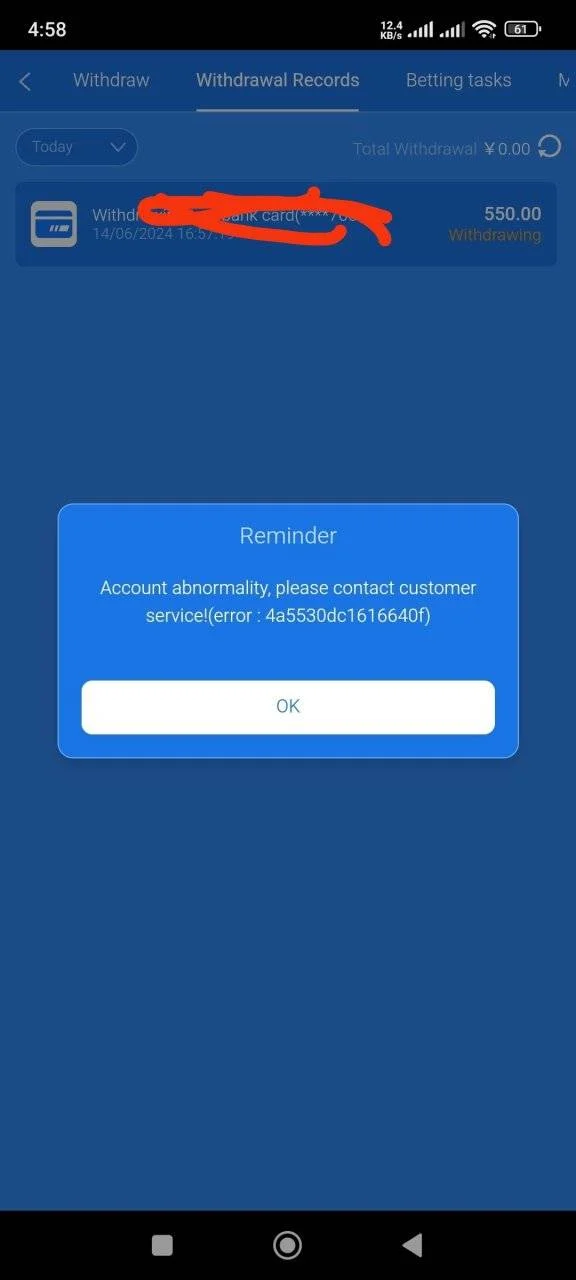Tap the Reminder dialog title
576x1280 pixels.
288,535
